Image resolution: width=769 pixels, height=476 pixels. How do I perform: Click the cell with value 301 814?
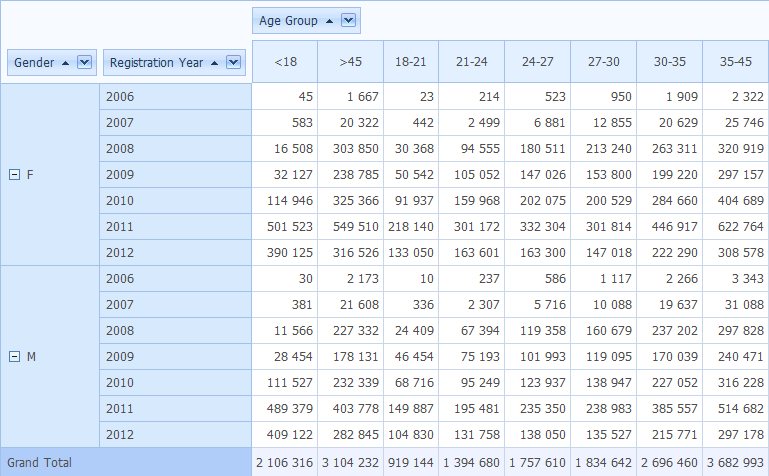tap(603, 226)
